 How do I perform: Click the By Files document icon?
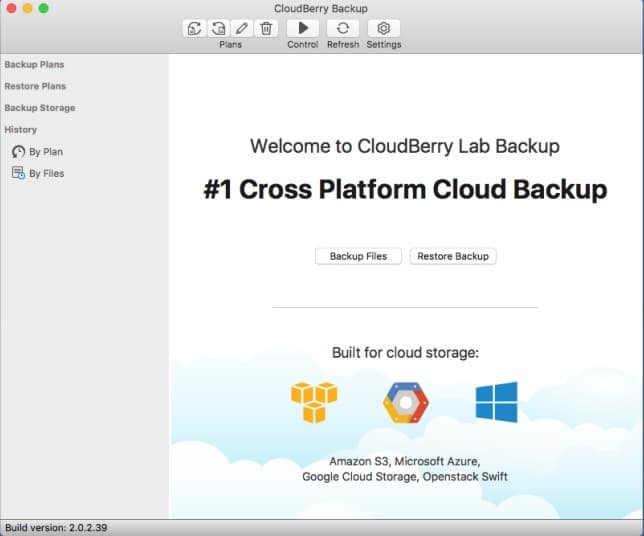[x=18, y=173]
